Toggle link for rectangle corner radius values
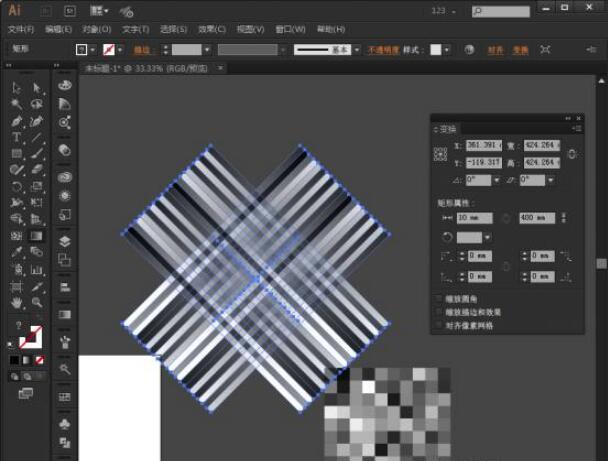Image resolution: width=608 pixels, height=461 pixels. tap(506, 266)
